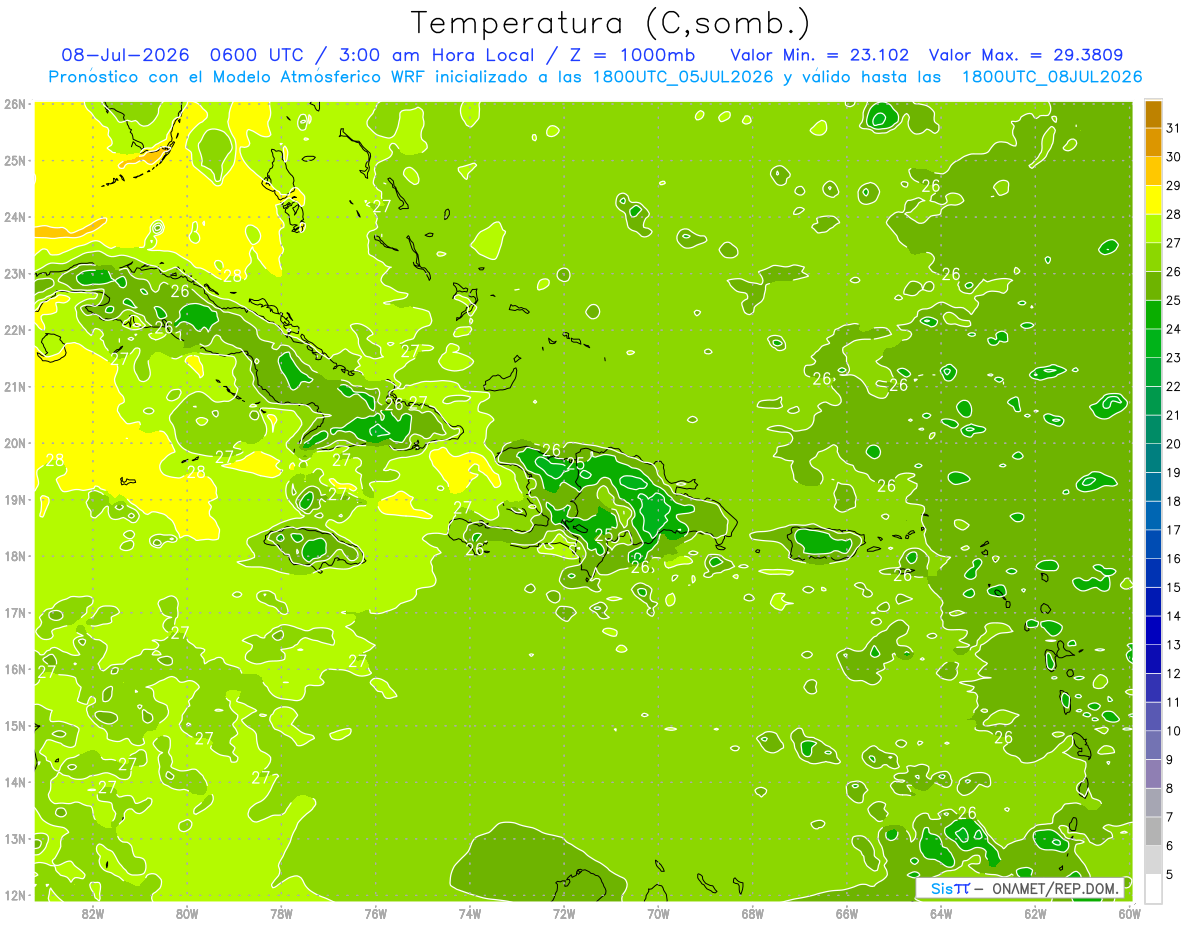Click the '17N' latitude axis label
This screenshot has width=1200, height=927.
pos(14,613)
